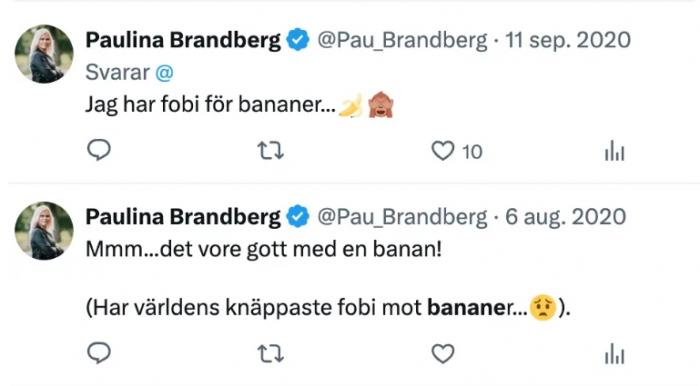Open the 11 sep. 2020 timestamp
The image size is (700, 386).
tap(568, 41)
